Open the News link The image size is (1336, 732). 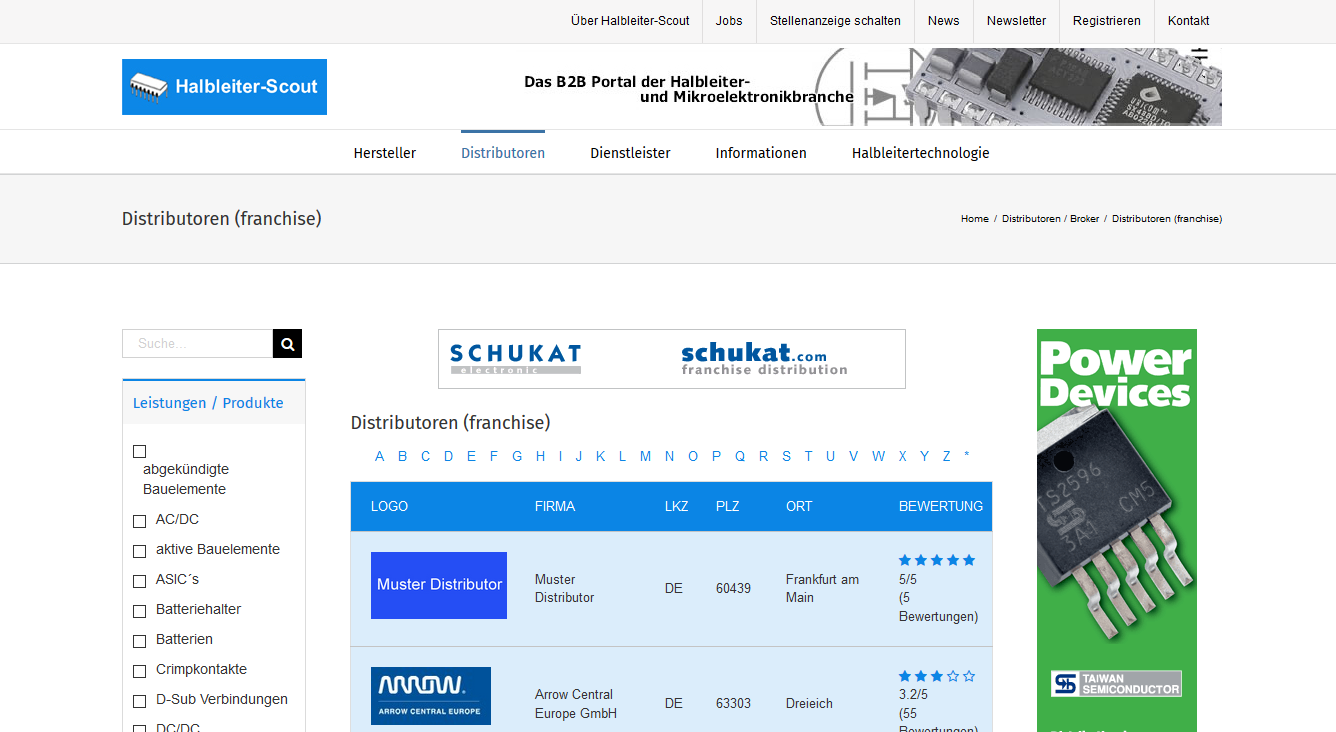tap(943, 21)
